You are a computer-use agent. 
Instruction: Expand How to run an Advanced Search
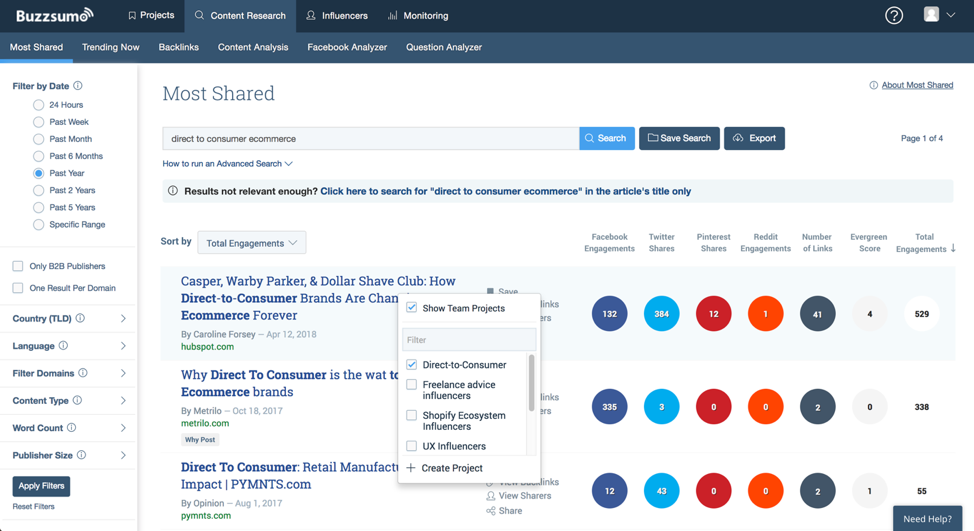227,163
